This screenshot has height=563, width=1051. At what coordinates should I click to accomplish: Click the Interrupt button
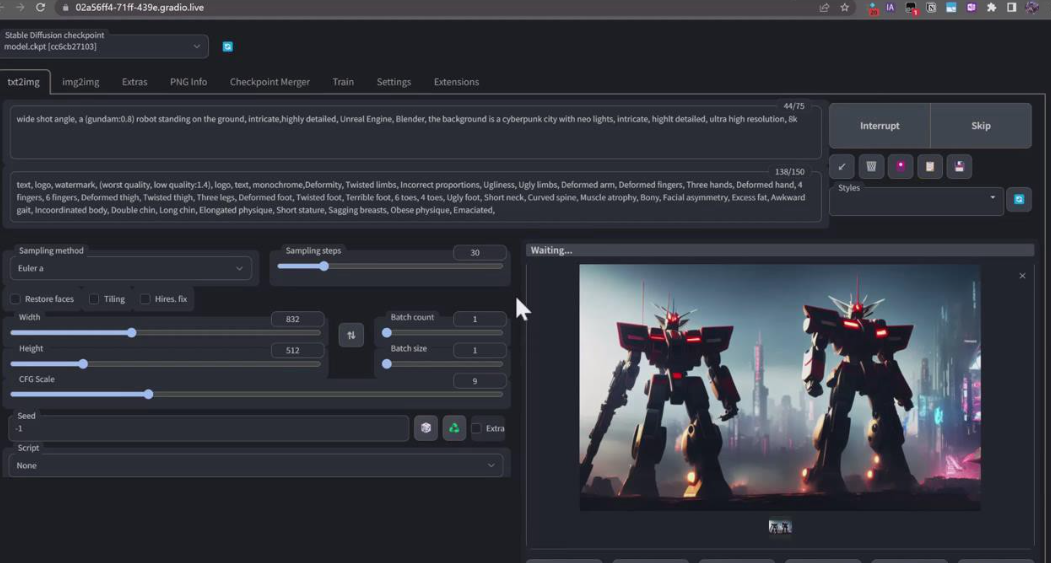(879, 125)
